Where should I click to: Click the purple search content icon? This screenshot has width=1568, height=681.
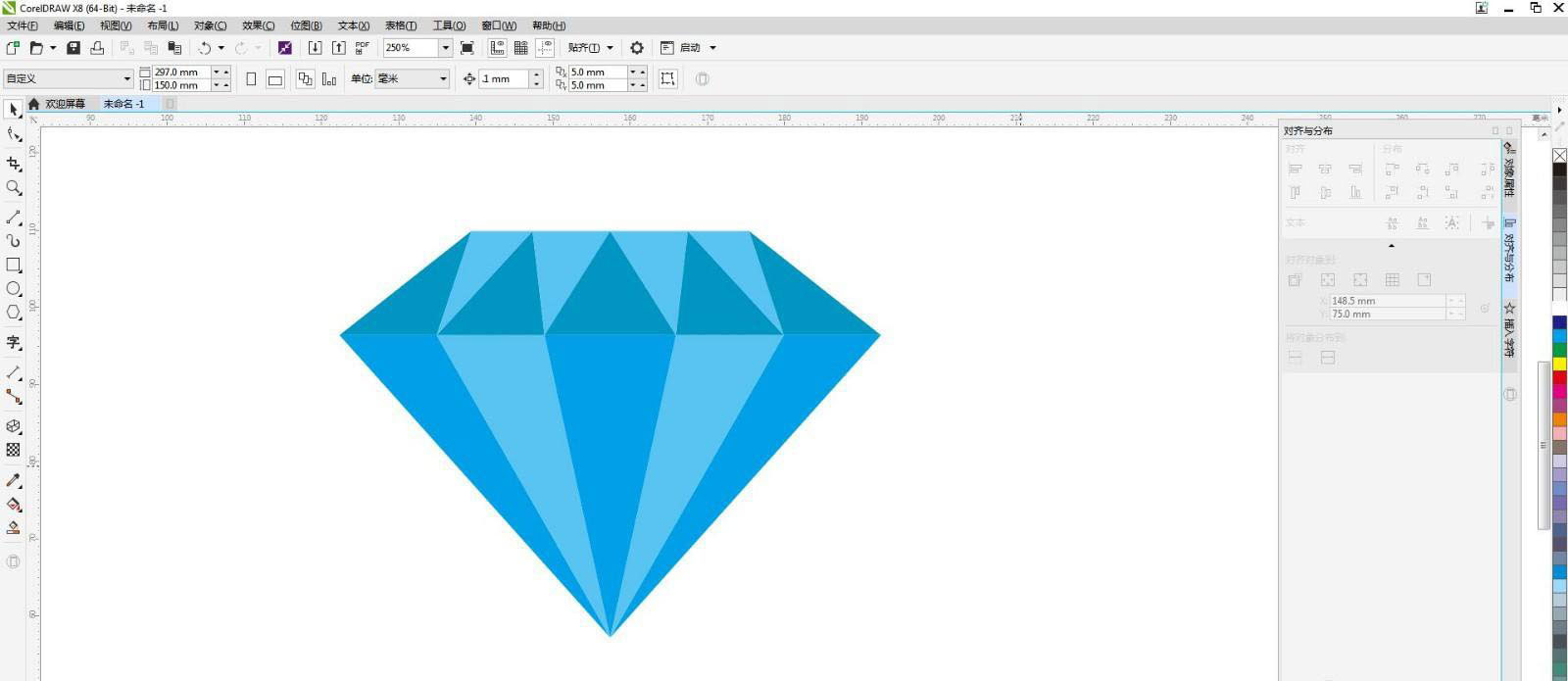(284, 47)
